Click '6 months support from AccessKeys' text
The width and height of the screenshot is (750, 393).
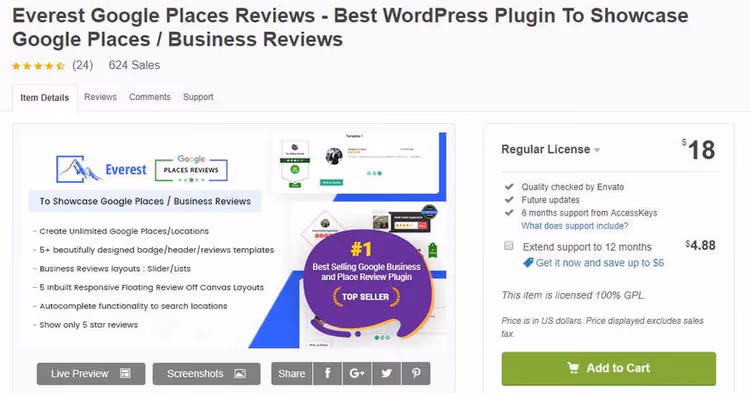(x=589, y=213)
